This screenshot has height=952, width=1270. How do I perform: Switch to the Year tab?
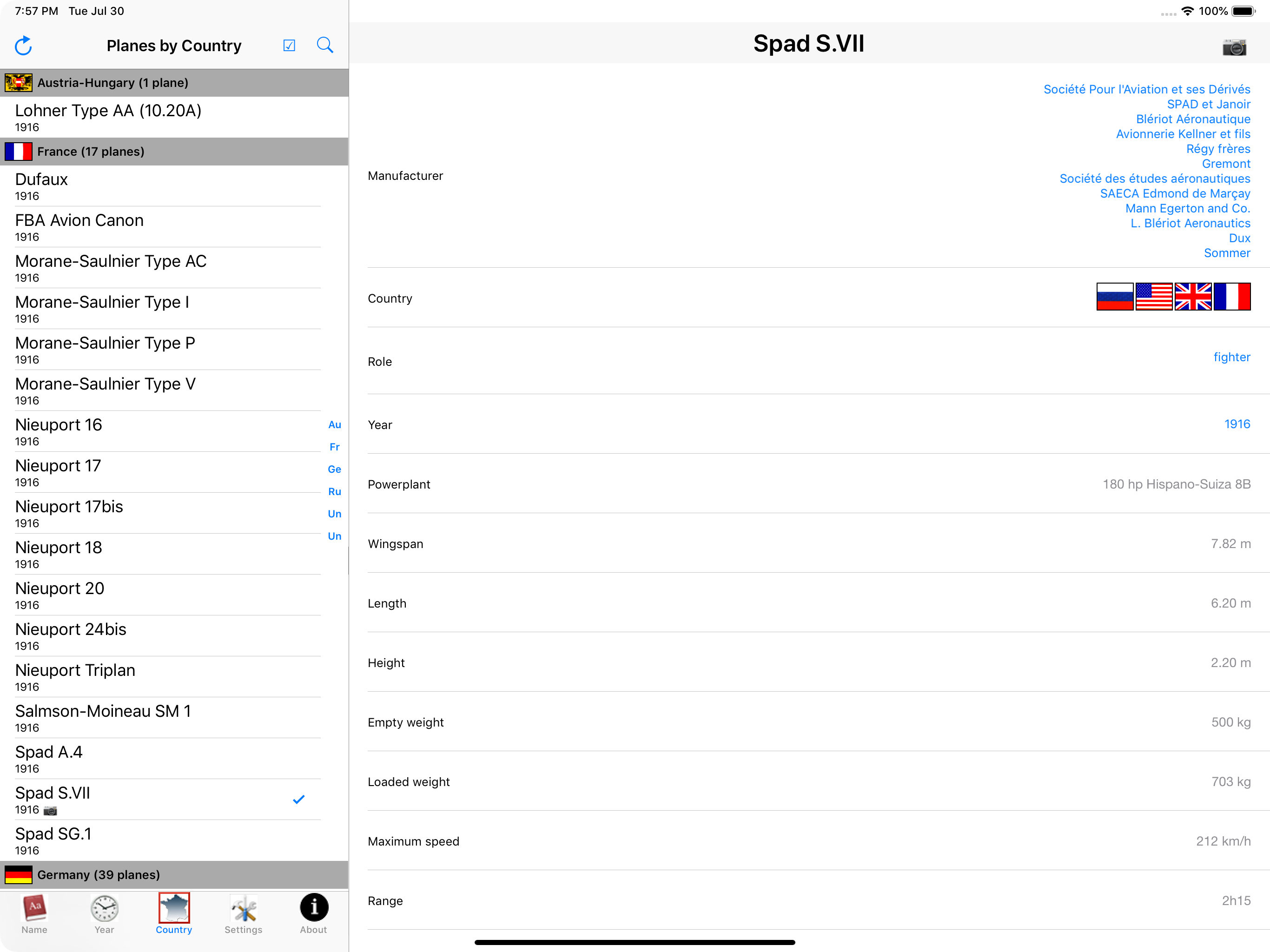tap(105, 914)
